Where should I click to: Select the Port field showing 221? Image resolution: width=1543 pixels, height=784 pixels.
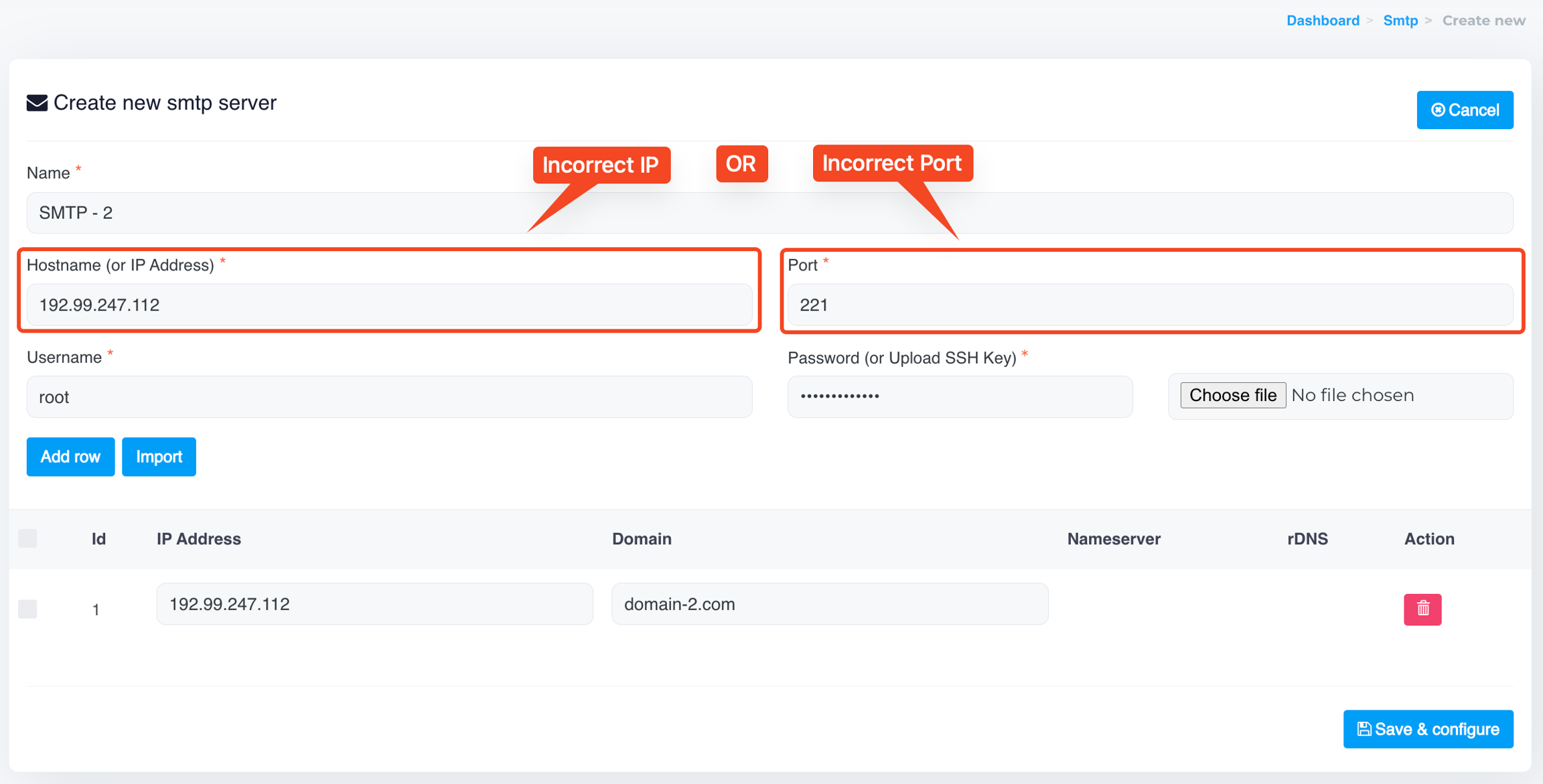click(x=1149, y=305)
